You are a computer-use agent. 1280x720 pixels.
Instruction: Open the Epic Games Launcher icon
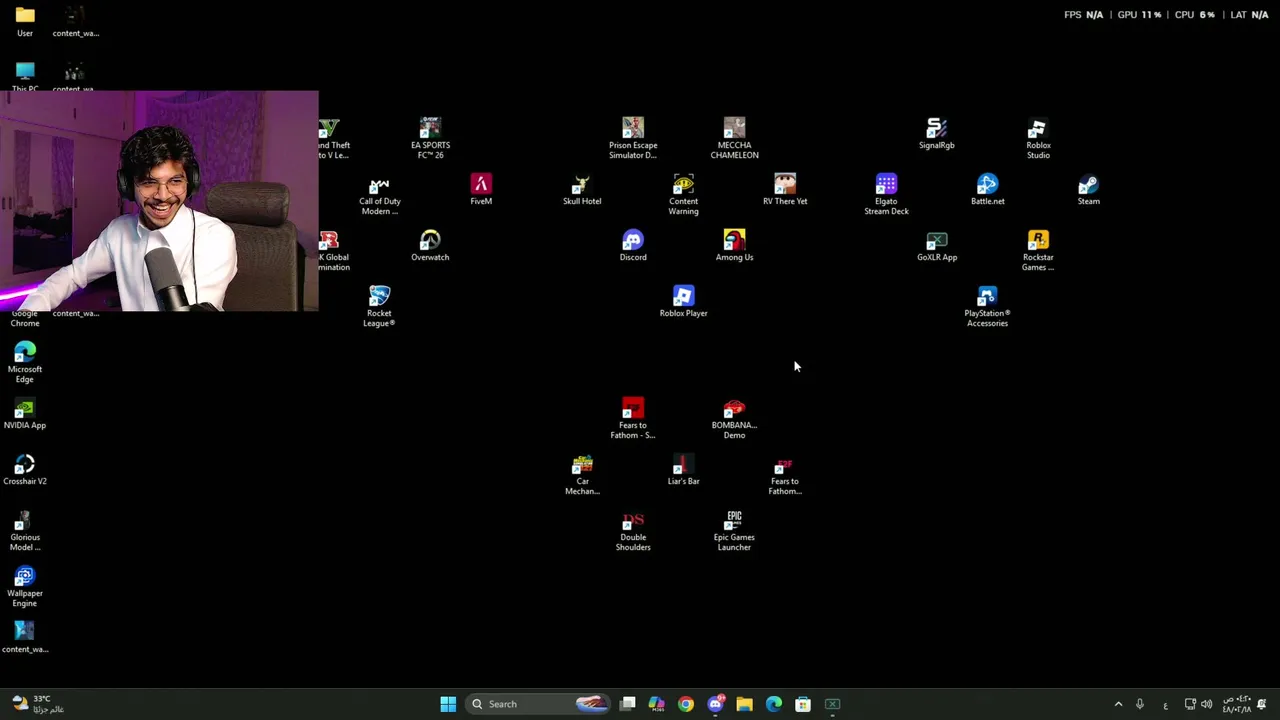tap(734, 530)
